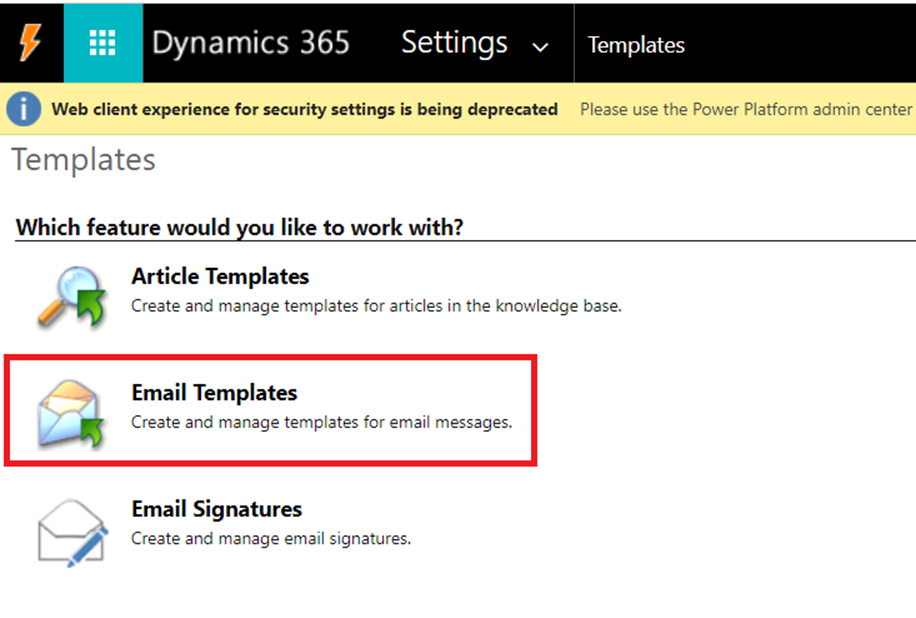Click the Power Platform admin center message
The height and width of the screenshot is (618, 916).
746,109
